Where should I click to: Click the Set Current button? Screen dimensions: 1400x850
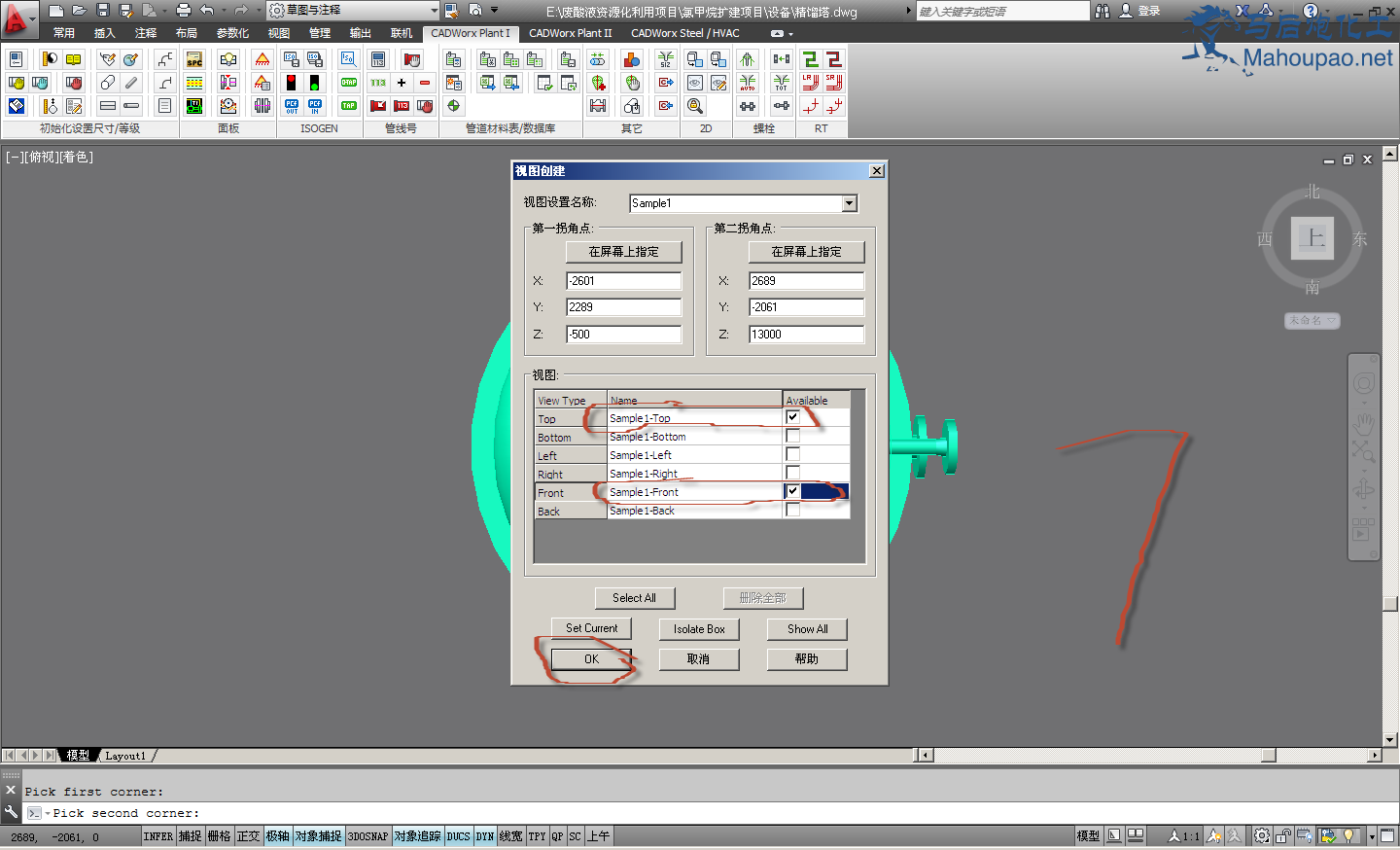tap(591, 628)
